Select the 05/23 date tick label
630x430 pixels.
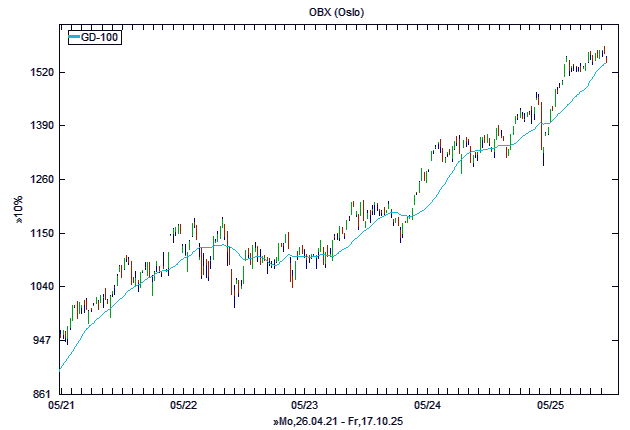(305, 406)
